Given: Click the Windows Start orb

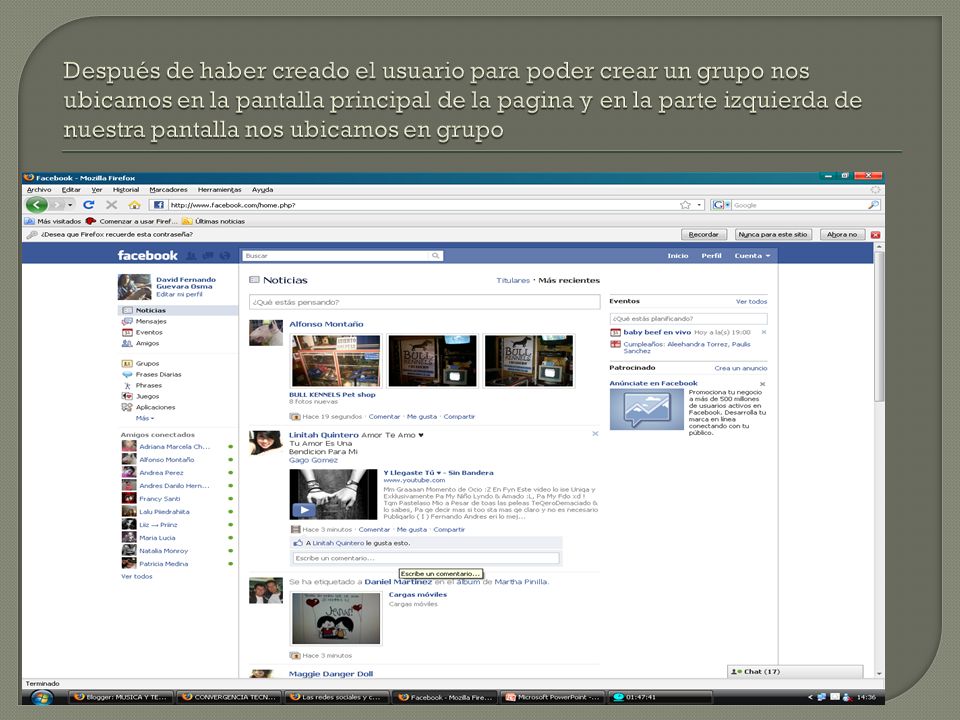Looking at the screenshot, I should (42, 697).
